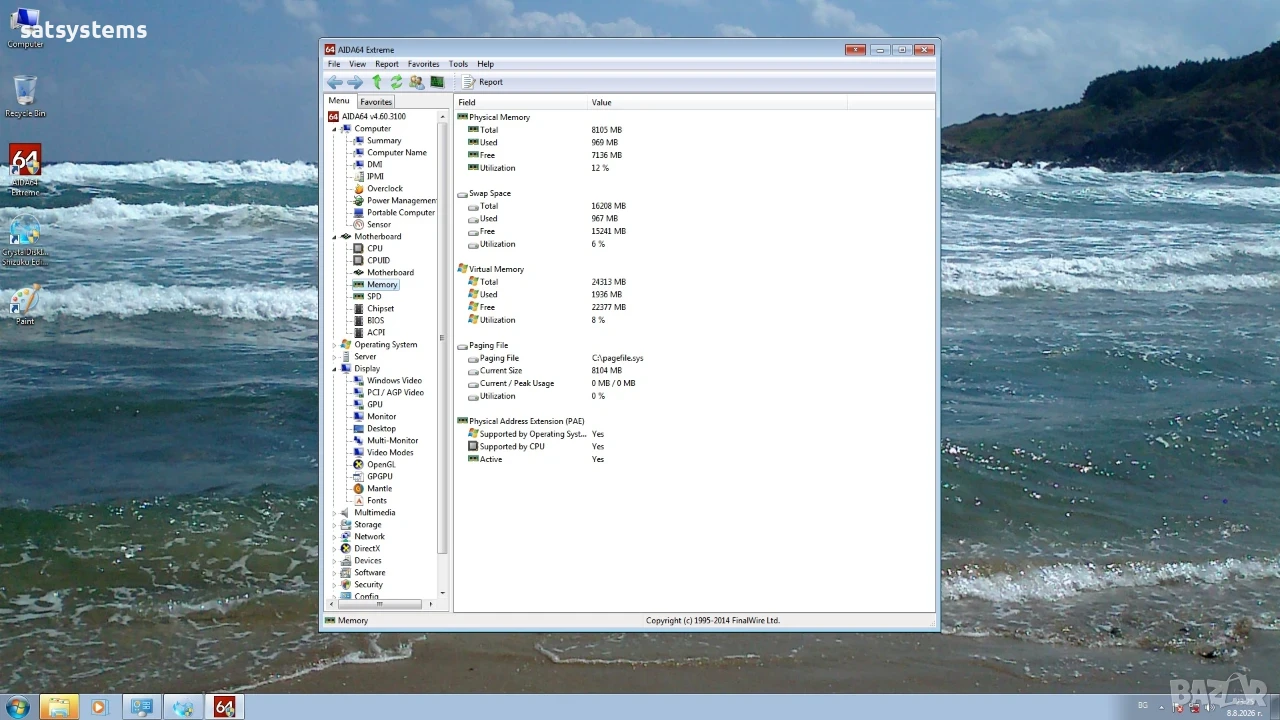This screenshot has width=1280, height=720.
Task: Open Summary page icon in tree
Action: click(359, 141)
